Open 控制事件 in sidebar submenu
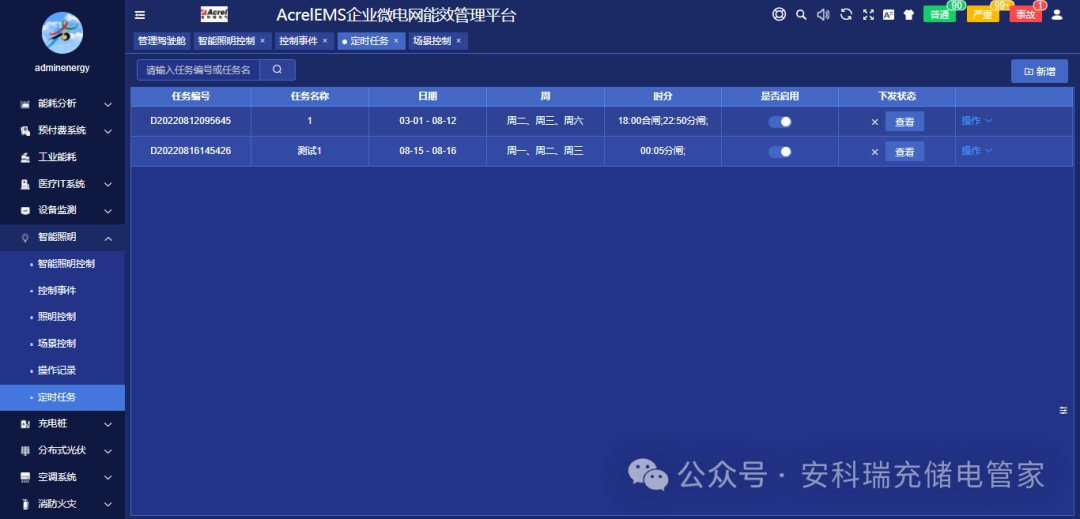This screenshot has width=1080, height=519. pos(56,290)
